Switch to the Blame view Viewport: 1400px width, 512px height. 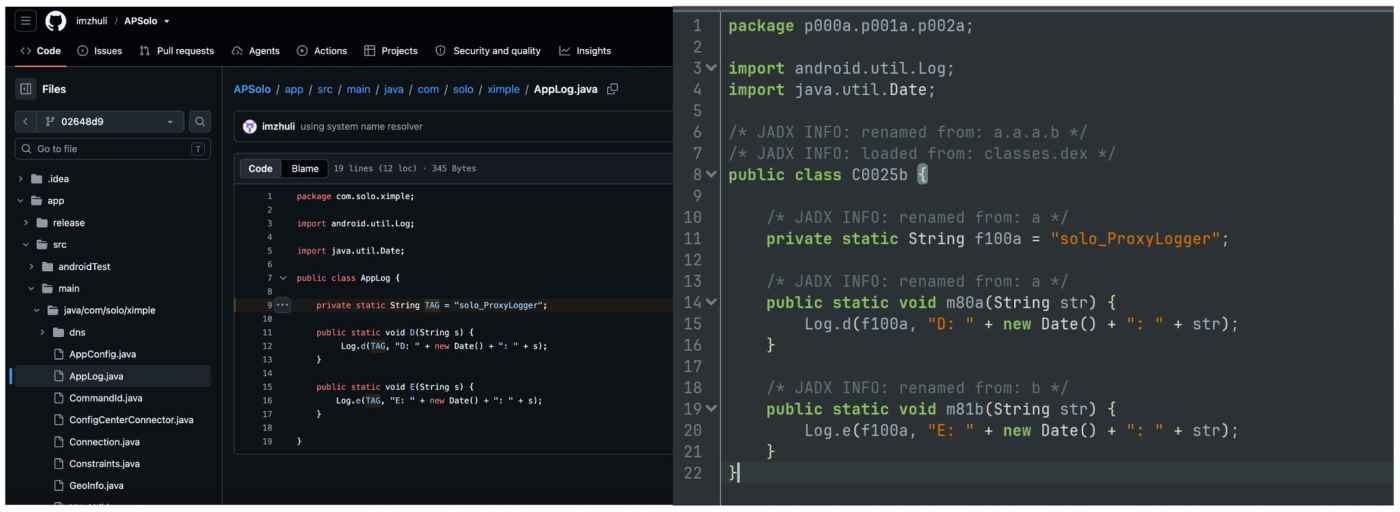(x=305, y=169)
